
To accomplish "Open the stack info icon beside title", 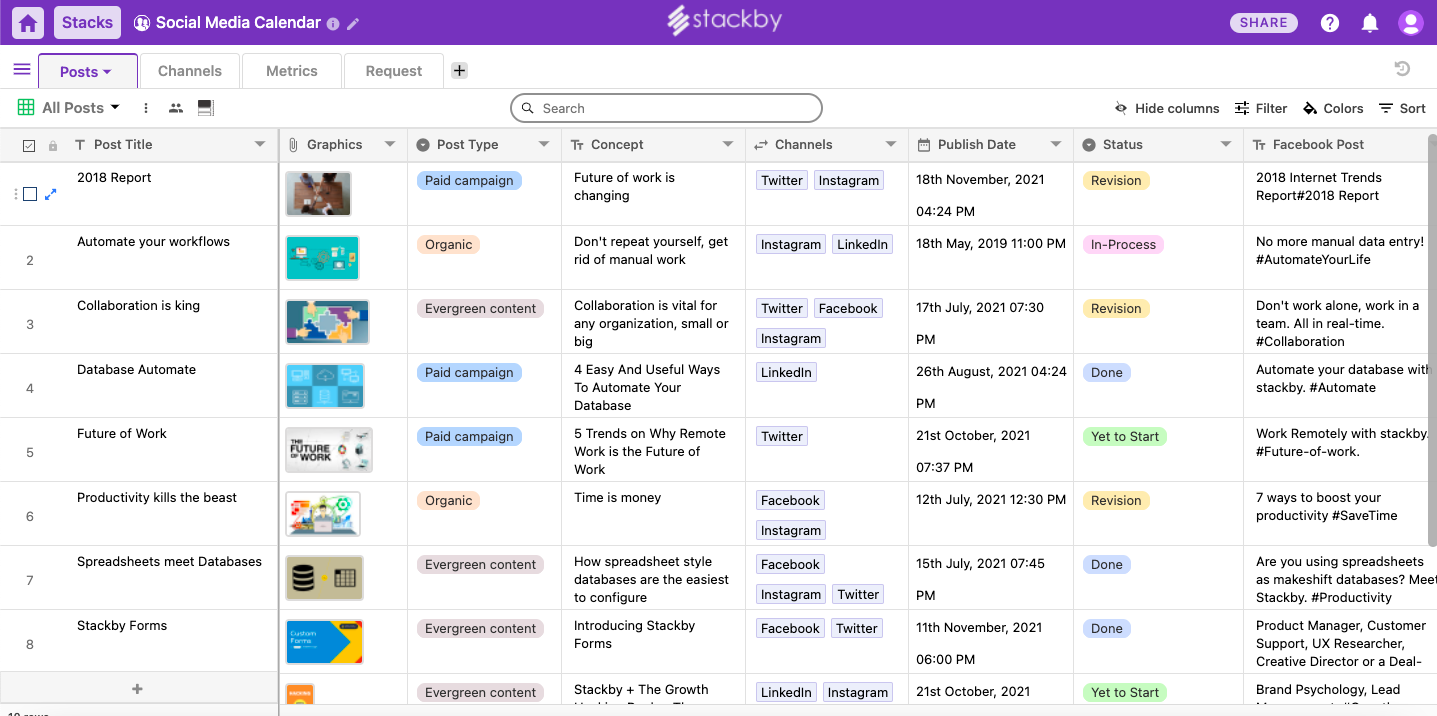I will pyautogui.click(x=333, y=23).
